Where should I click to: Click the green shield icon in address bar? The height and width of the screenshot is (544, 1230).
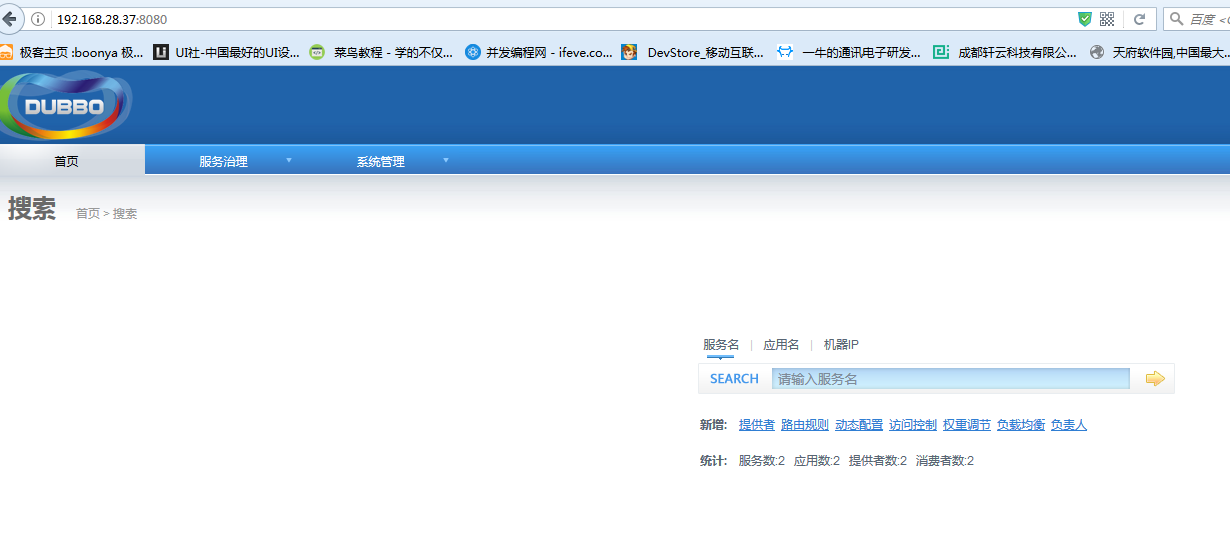(x=1084, y=19)
